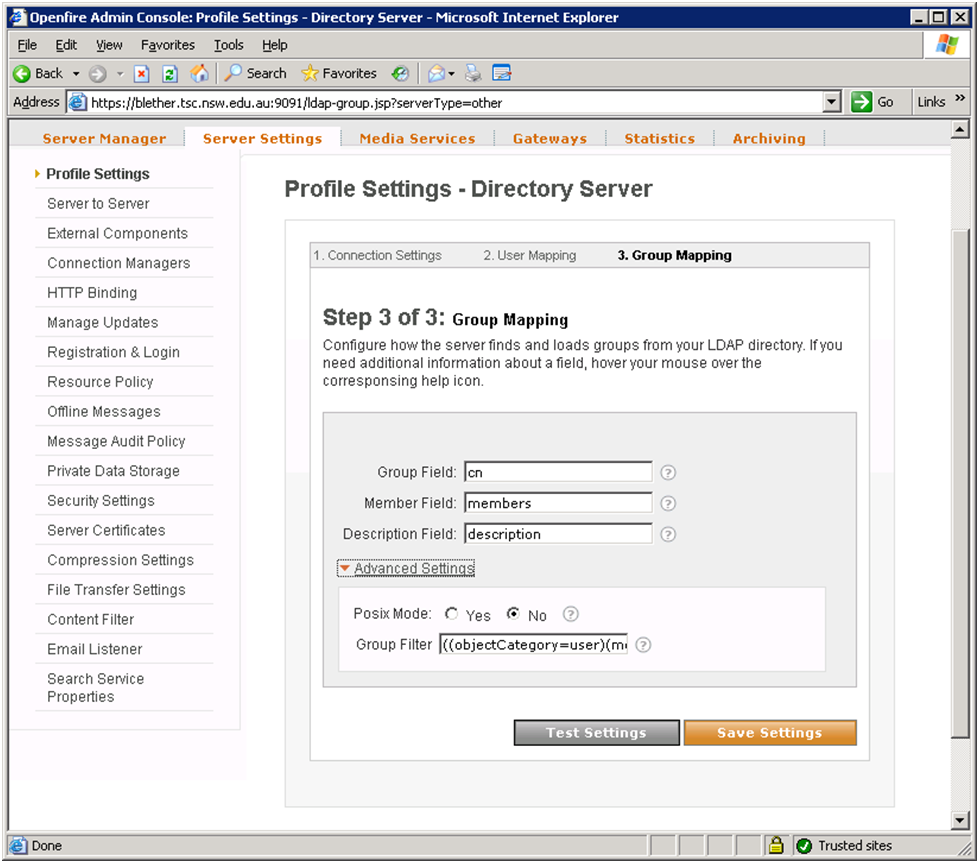Click the browser Back arrow icon
This screenshot has width=979, height=863.
point(22,74)
